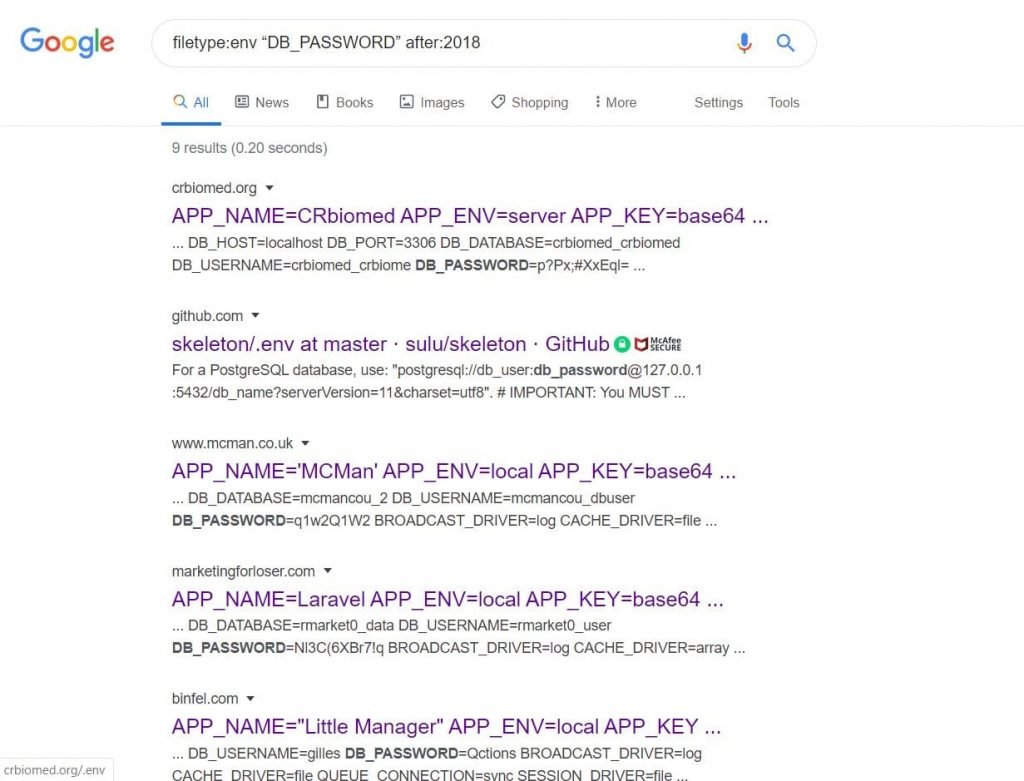Open www.mcman.co.uk dropdown arrow
1024x781 pixels.
click(x=305, y=443)
